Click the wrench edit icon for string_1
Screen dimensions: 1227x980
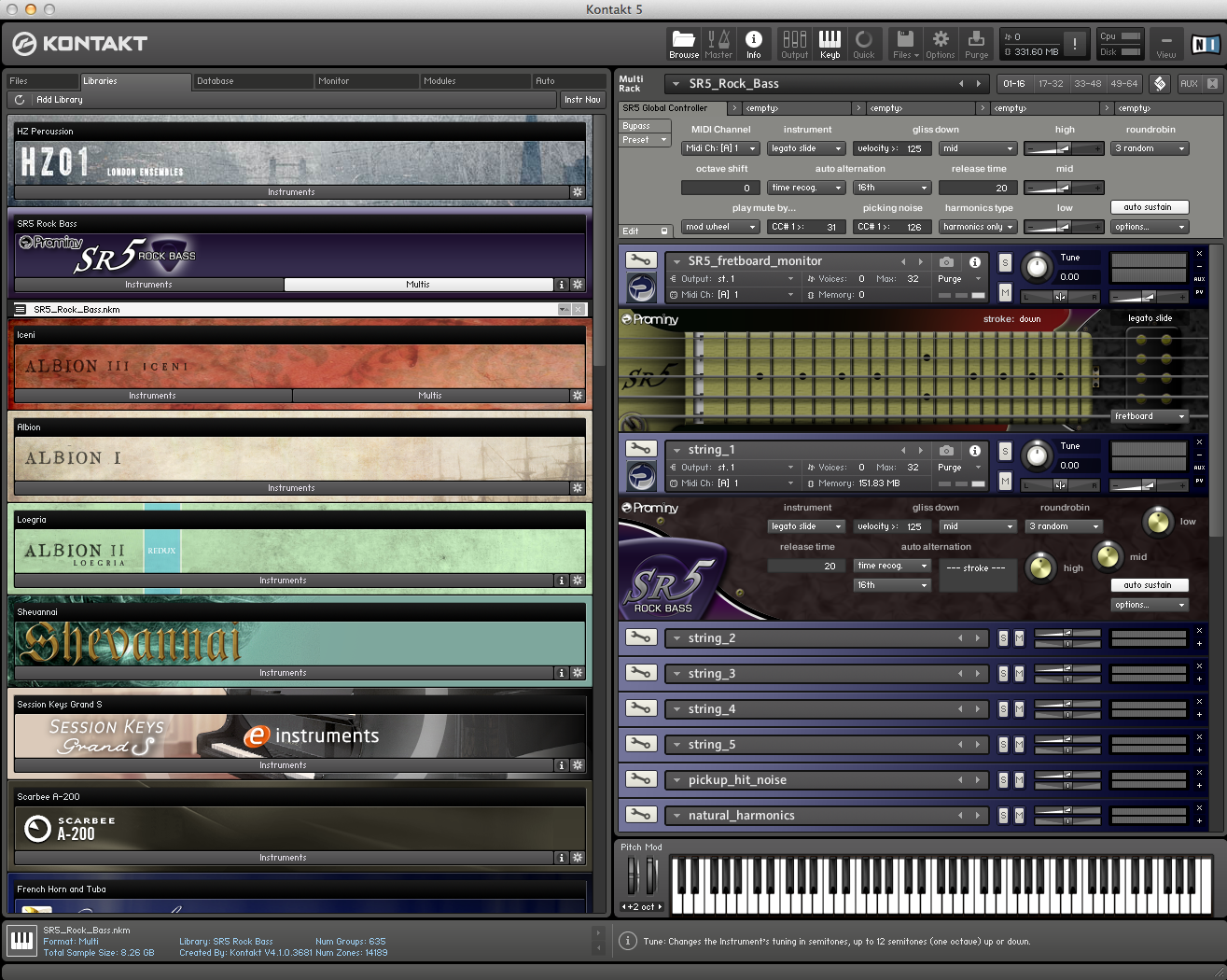point(641,449)
